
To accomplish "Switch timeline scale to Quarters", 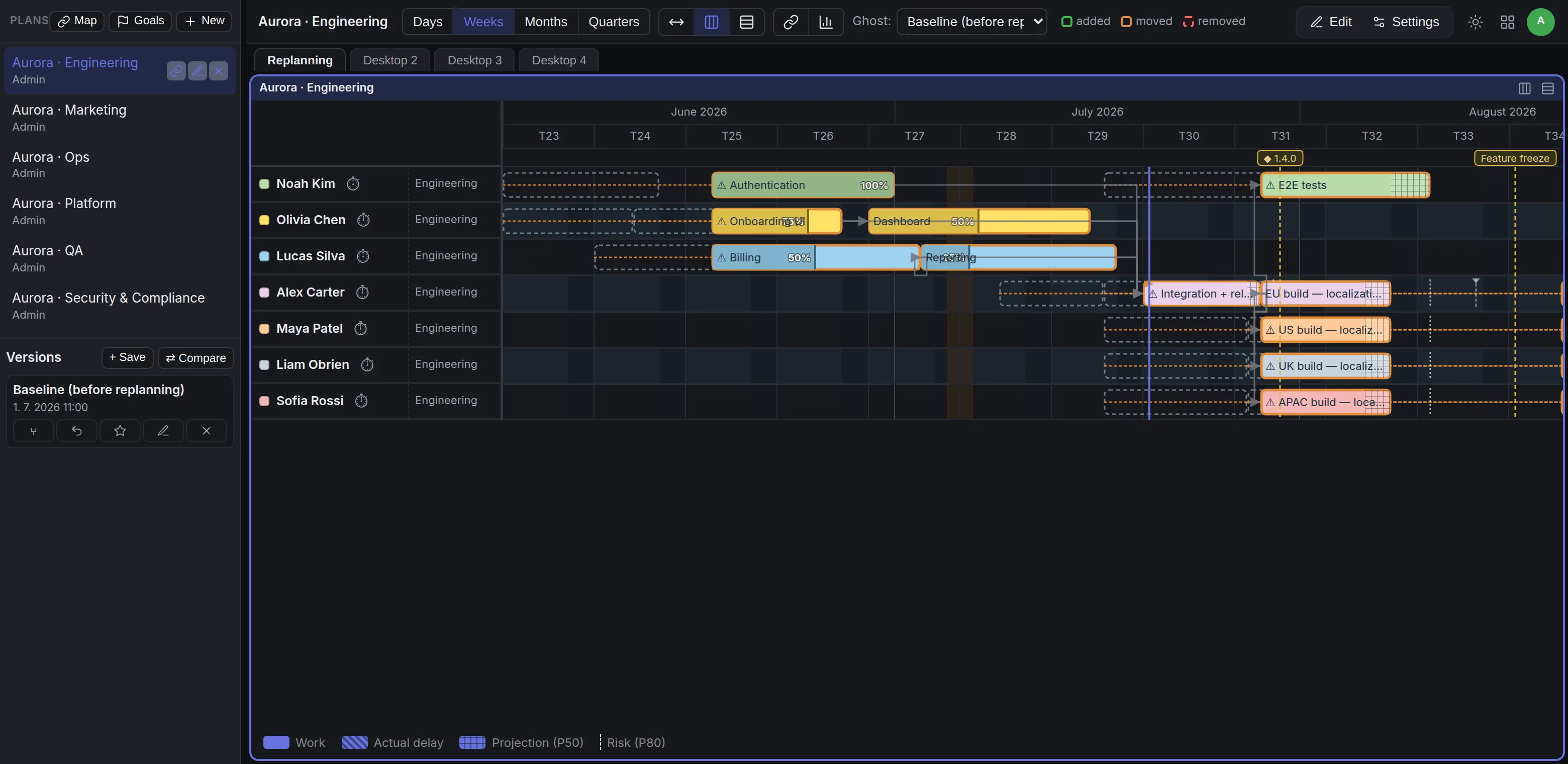I will coord(614,22).
